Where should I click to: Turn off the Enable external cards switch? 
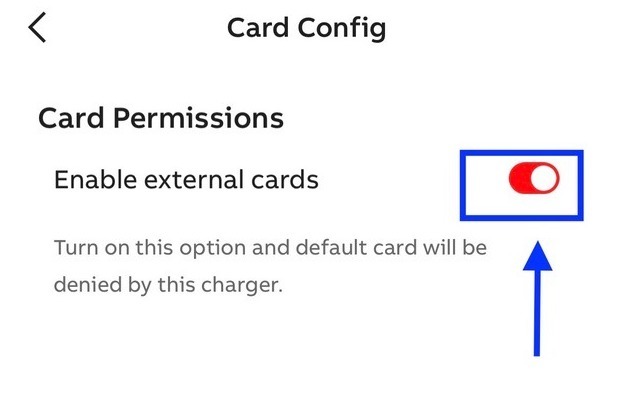[x=534, y=178]
